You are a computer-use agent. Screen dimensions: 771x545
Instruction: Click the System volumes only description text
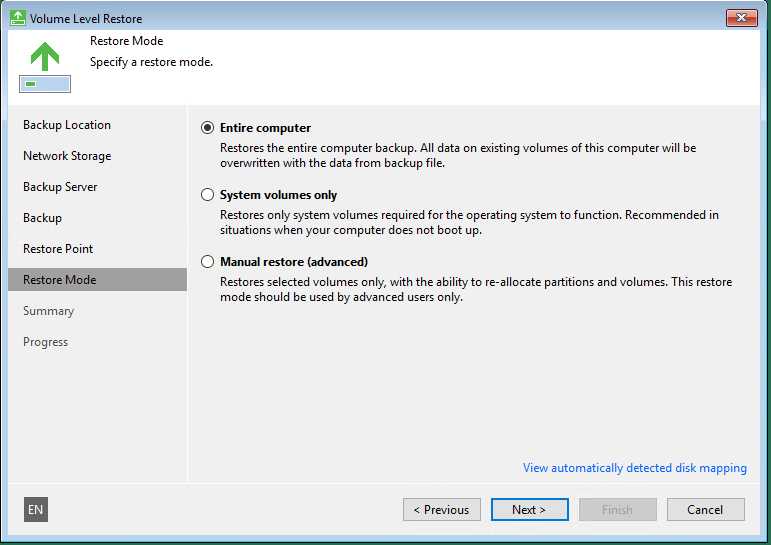(x=469, y=222)
